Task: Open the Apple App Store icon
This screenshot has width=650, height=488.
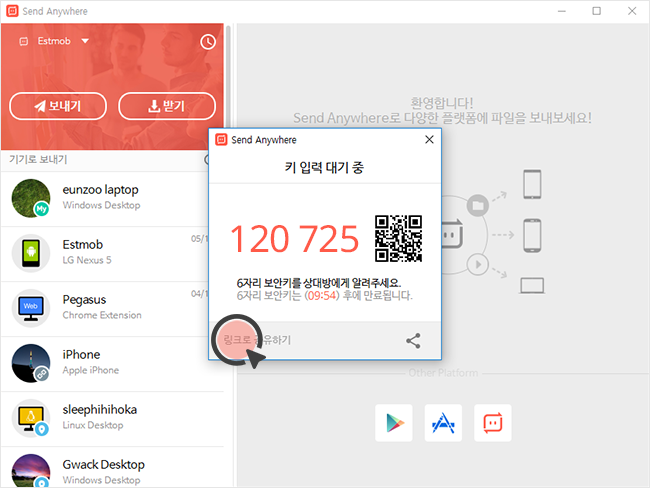Action: point(443,423)
